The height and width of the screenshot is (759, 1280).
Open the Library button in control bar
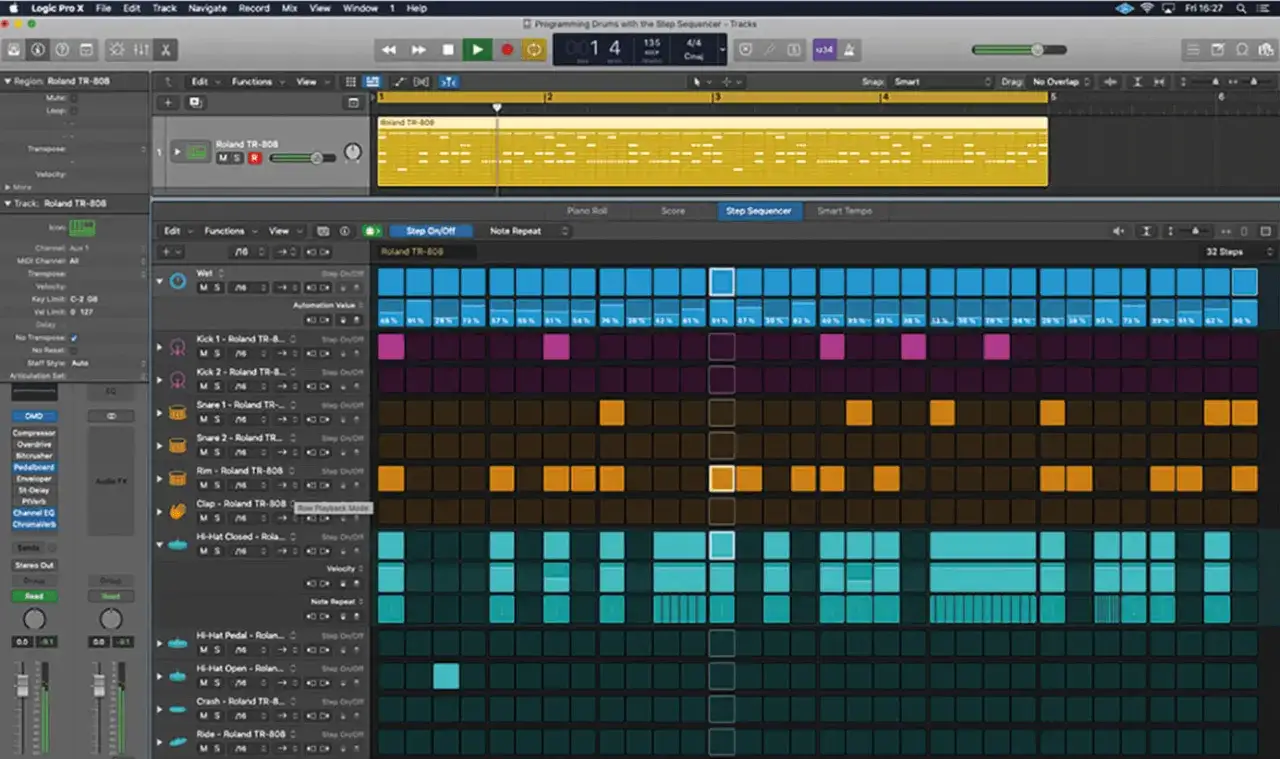(x=15, y=49)
